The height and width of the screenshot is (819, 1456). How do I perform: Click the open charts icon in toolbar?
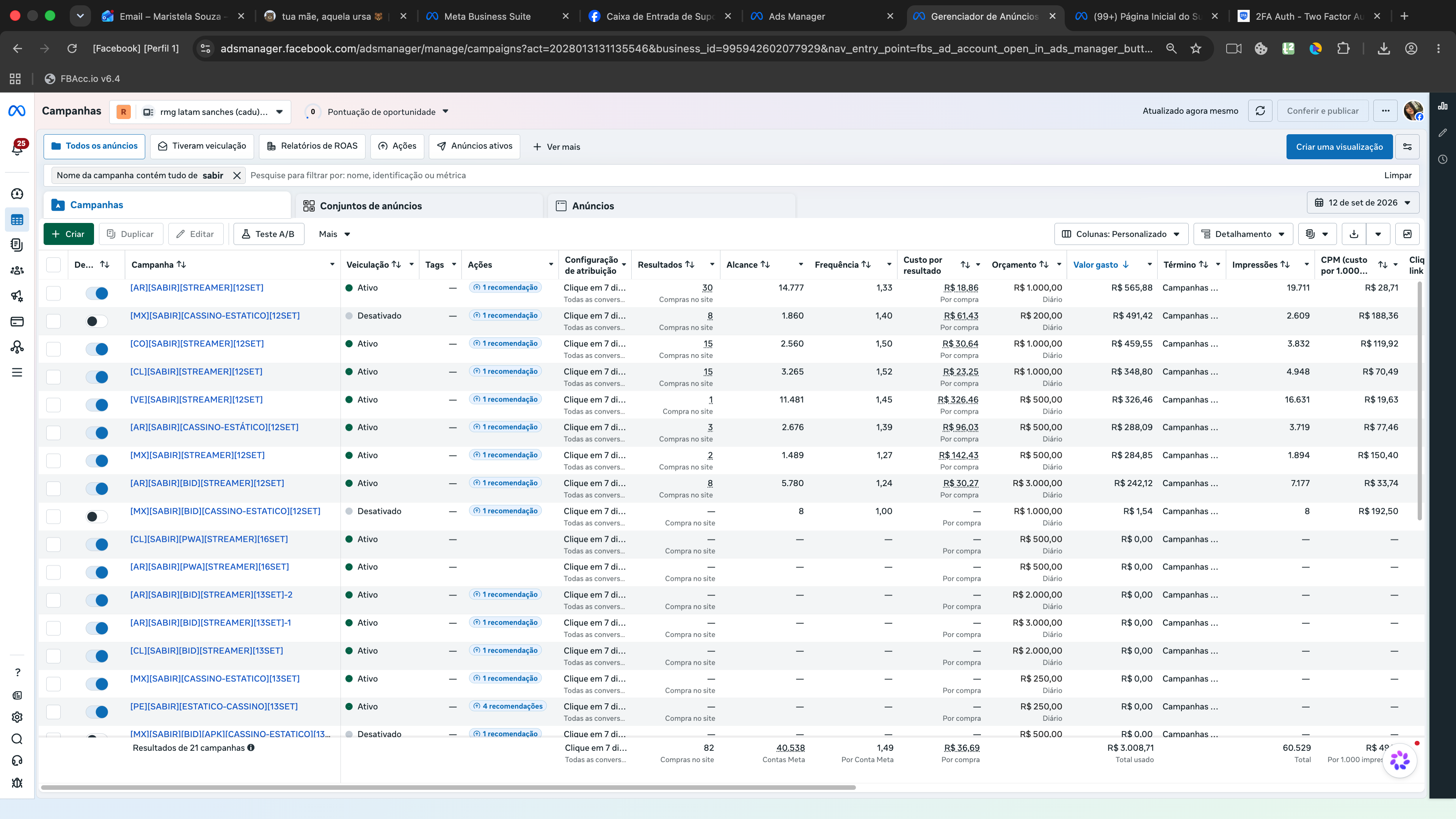[x=1407, y=234]
